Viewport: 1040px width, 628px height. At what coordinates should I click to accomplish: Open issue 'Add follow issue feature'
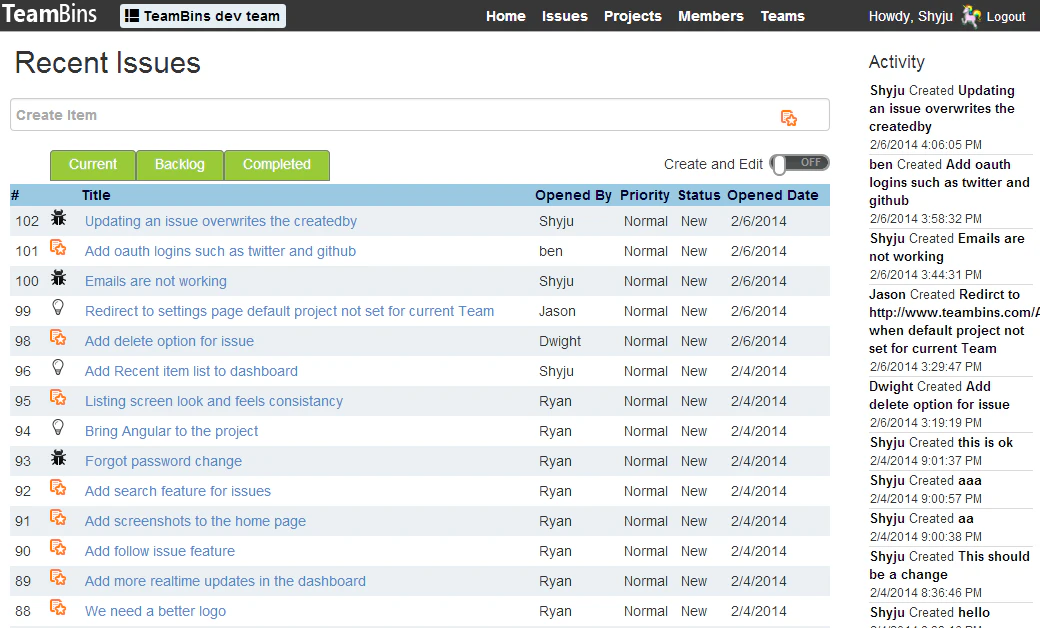coord(160,551)
